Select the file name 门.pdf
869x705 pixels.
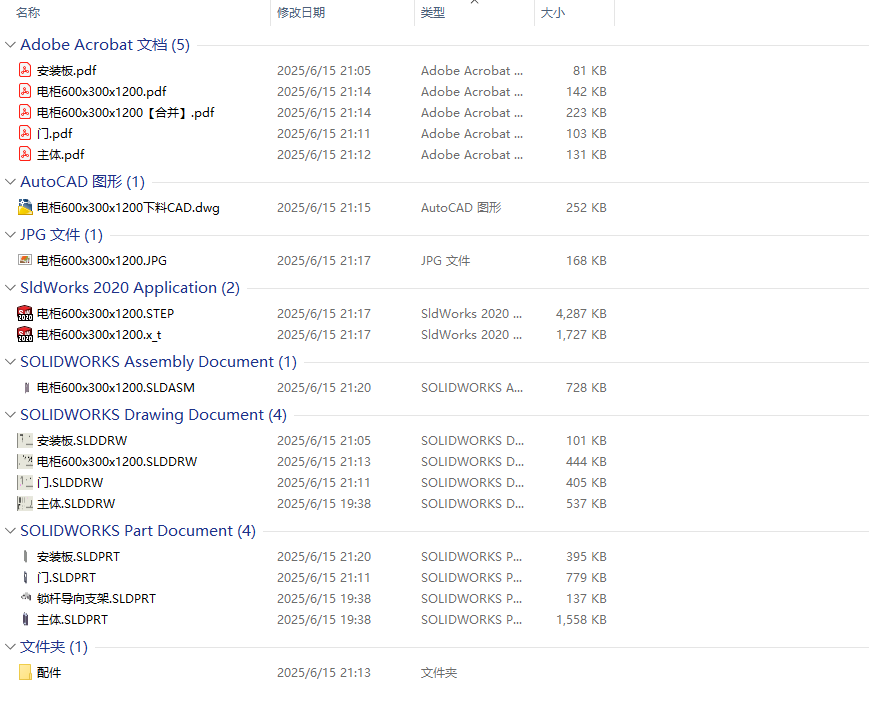[54, 134]
